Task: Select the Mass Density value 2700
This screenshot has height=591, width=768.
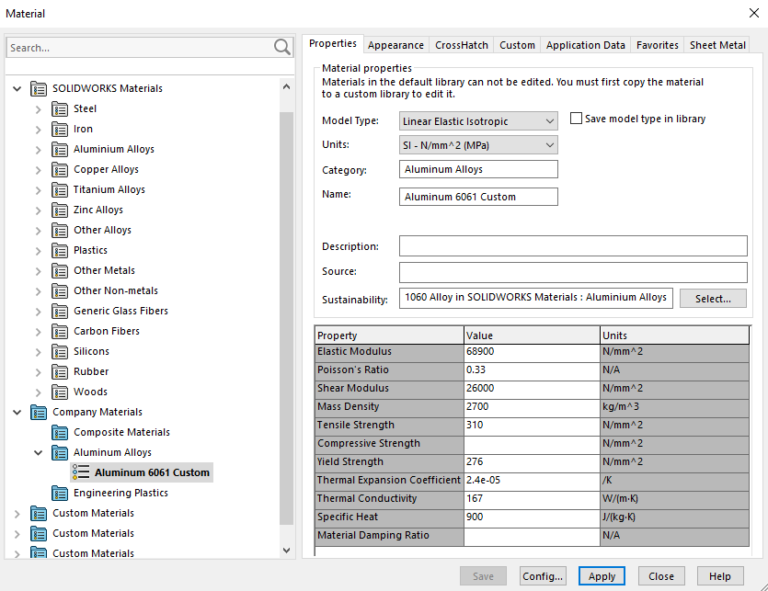Action: pyautogui.click(x=531, y=406)
